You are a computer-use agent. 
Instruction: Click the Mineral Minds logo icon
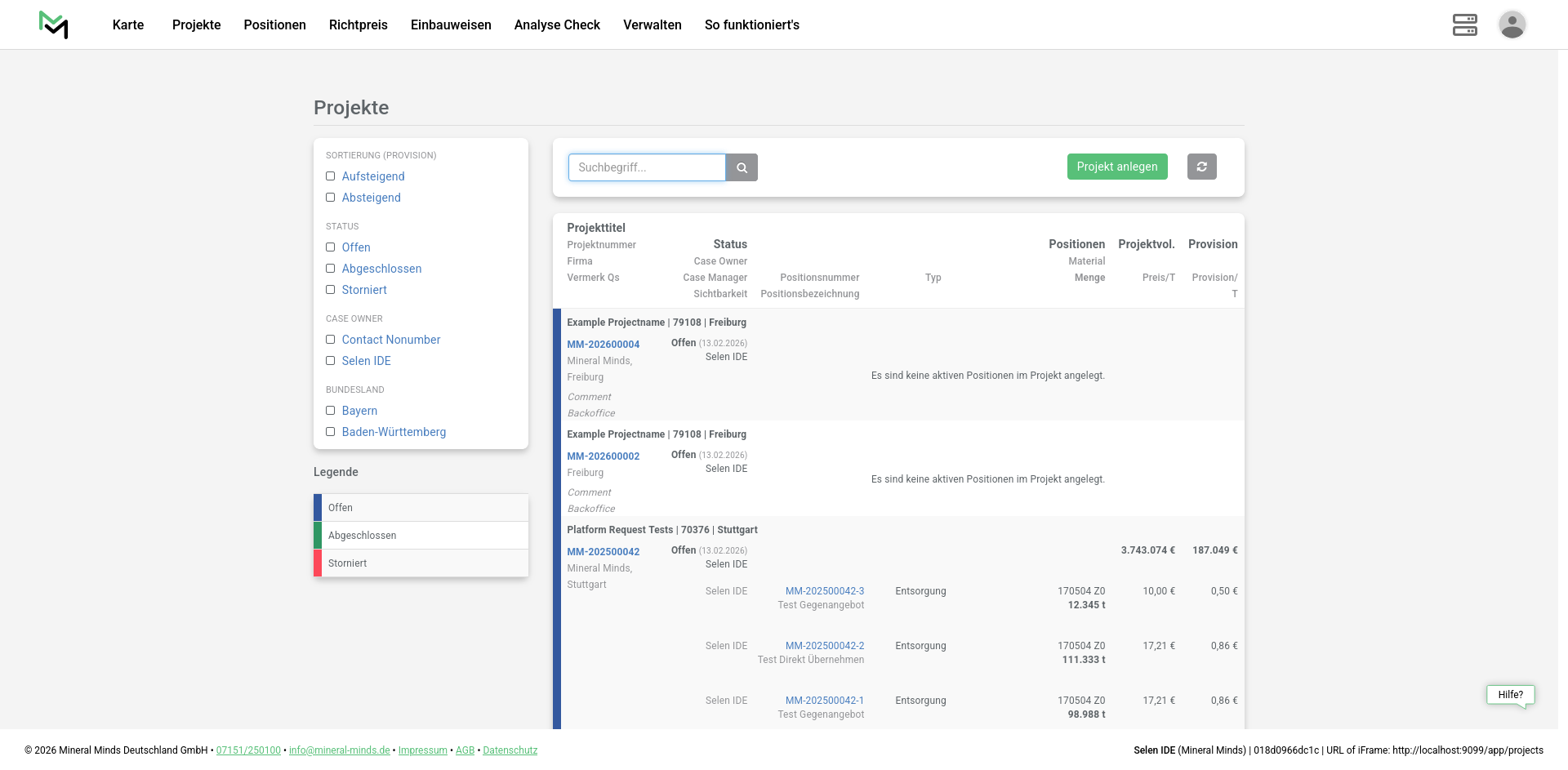[x=54, y=24]
